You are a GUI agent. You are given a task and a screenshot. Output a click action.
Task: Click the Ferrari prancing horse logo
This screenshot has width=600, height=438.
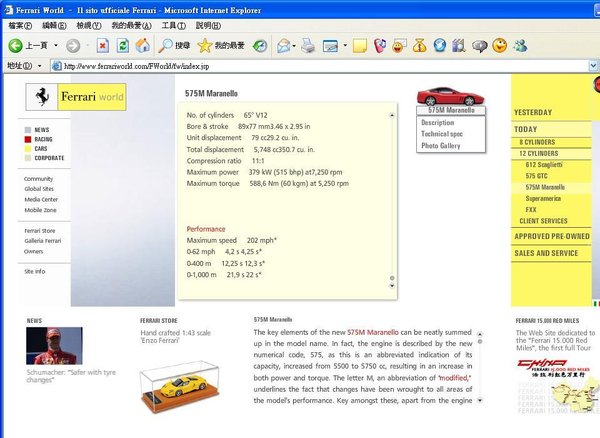[40, 98]
